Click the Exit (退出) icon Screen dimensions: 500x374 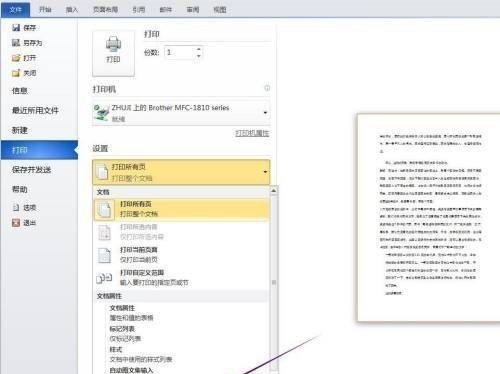(x=16, y=223)
